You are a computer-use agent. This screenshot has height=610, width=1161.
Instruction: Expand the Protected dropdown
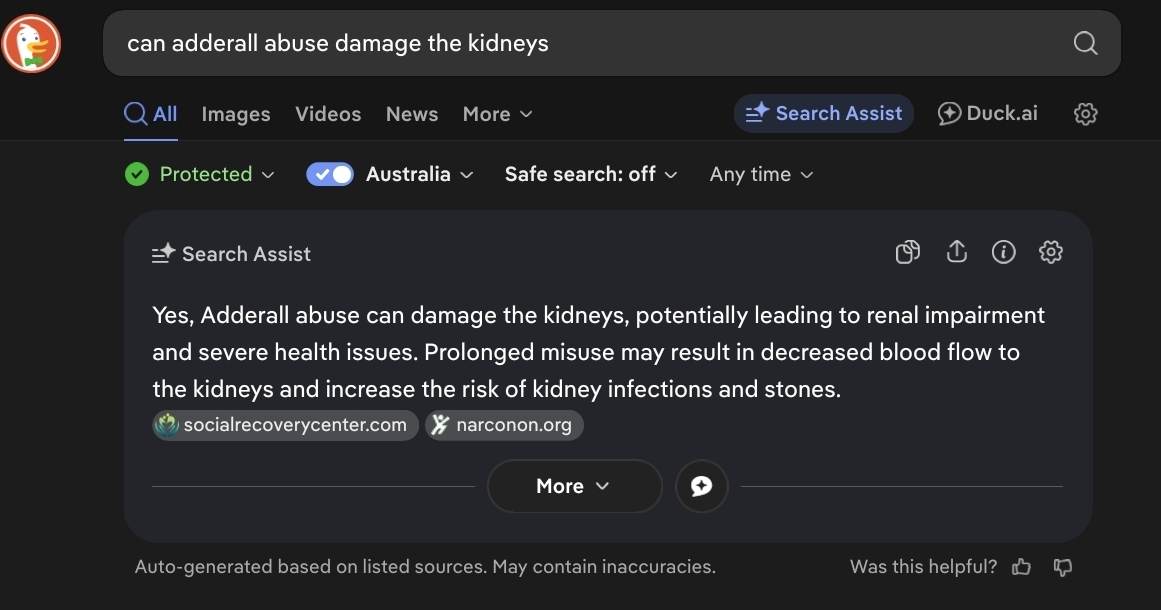point(200,173)
